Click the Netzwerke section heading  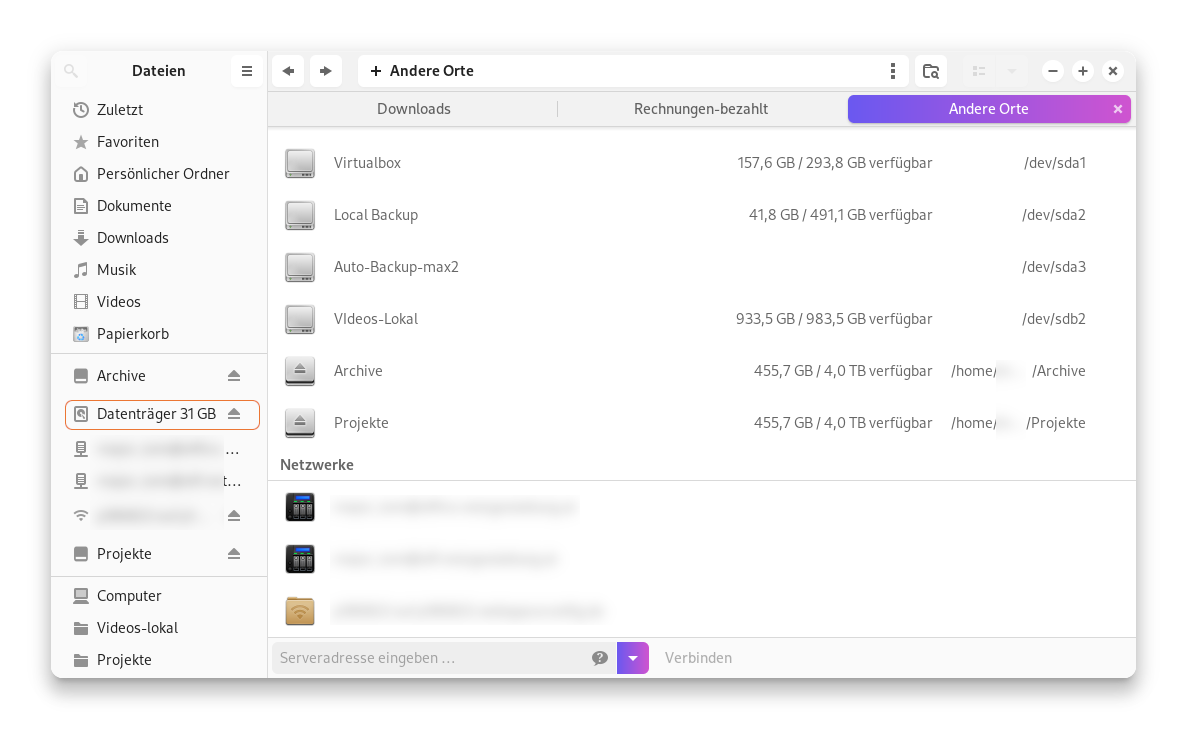[317, 465]
